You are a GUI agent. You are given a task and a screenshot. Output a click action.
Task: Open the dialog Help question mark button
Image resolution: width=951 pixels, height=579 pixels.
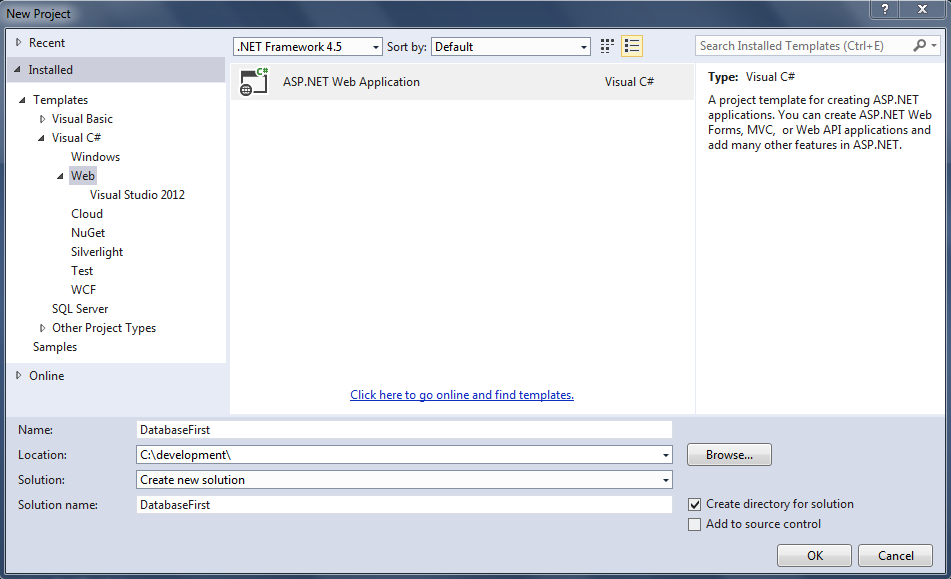tap(885, 9)
